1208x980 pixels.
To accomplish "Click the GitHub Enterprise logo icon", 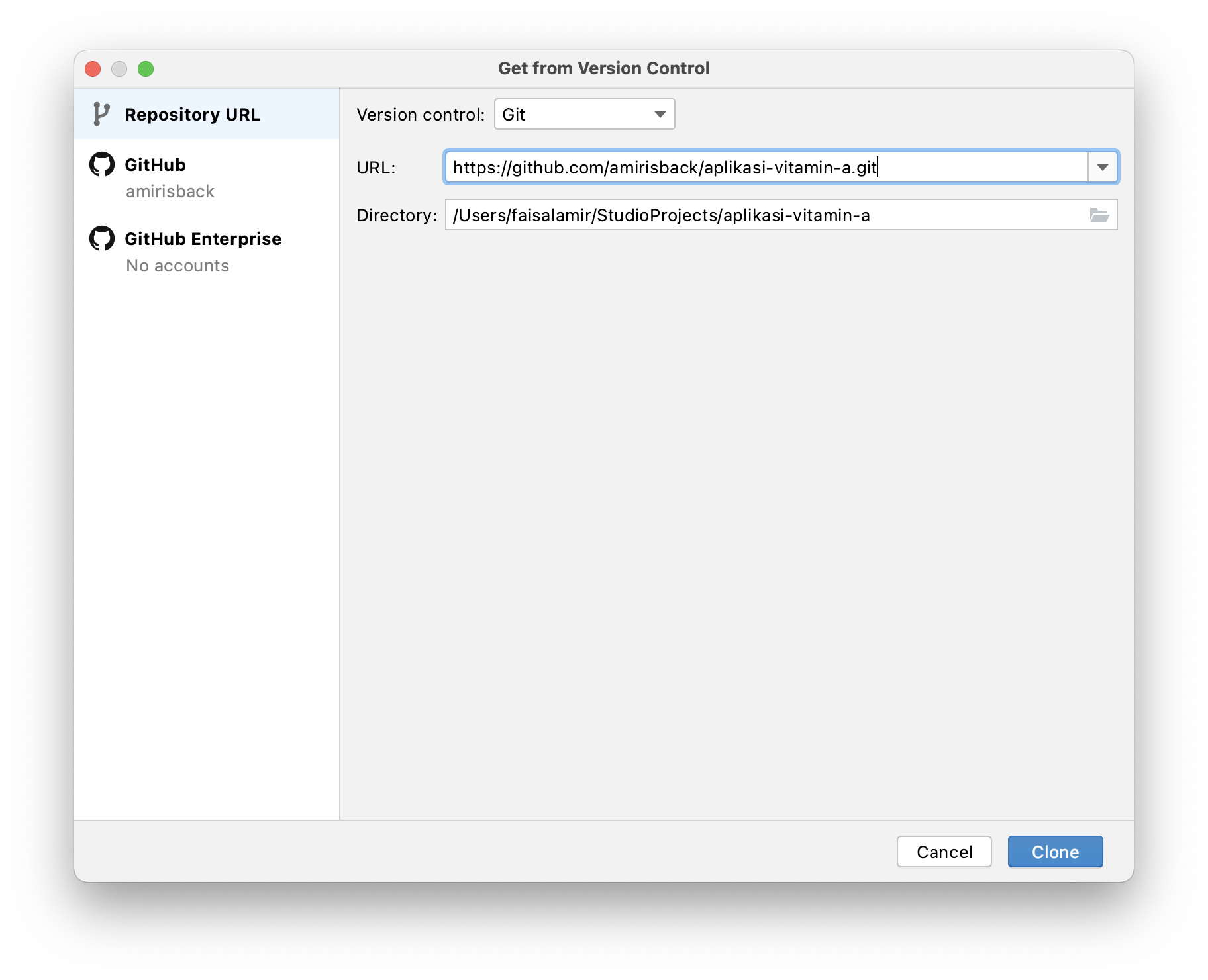I will pos(102,238).
